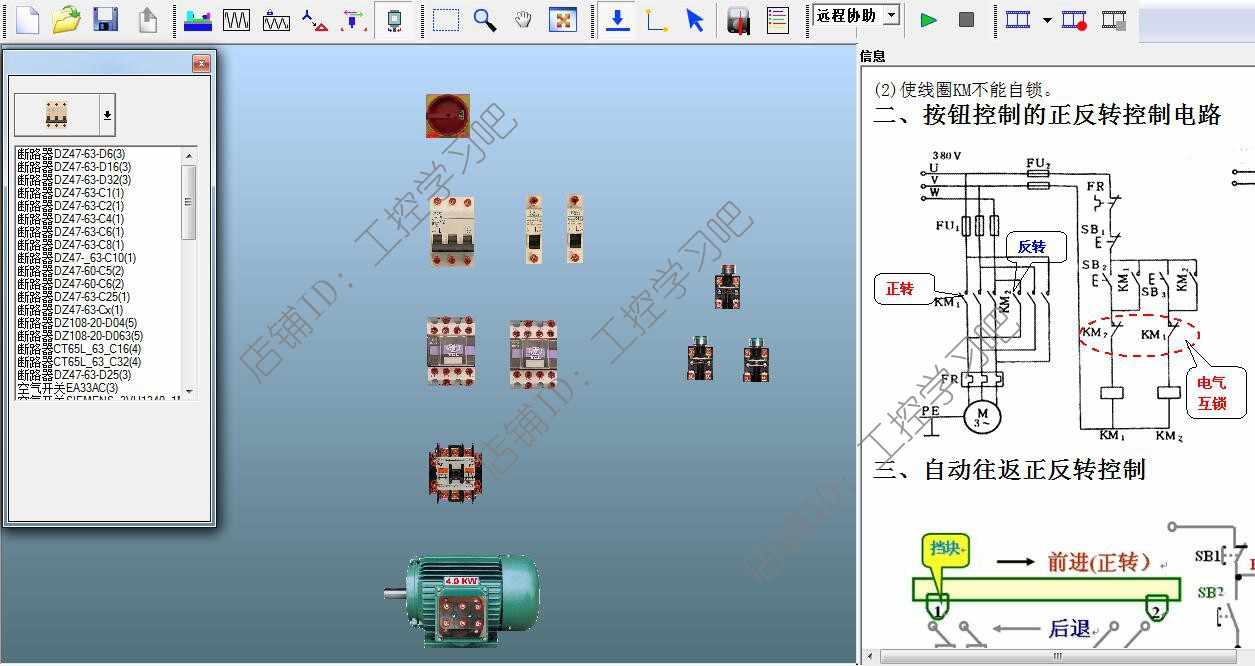Viewport: 1255px width, 666px height.
Task: Select list item 断路器DZ47-63-C6(1)
Action: click(x=71, y=231)
